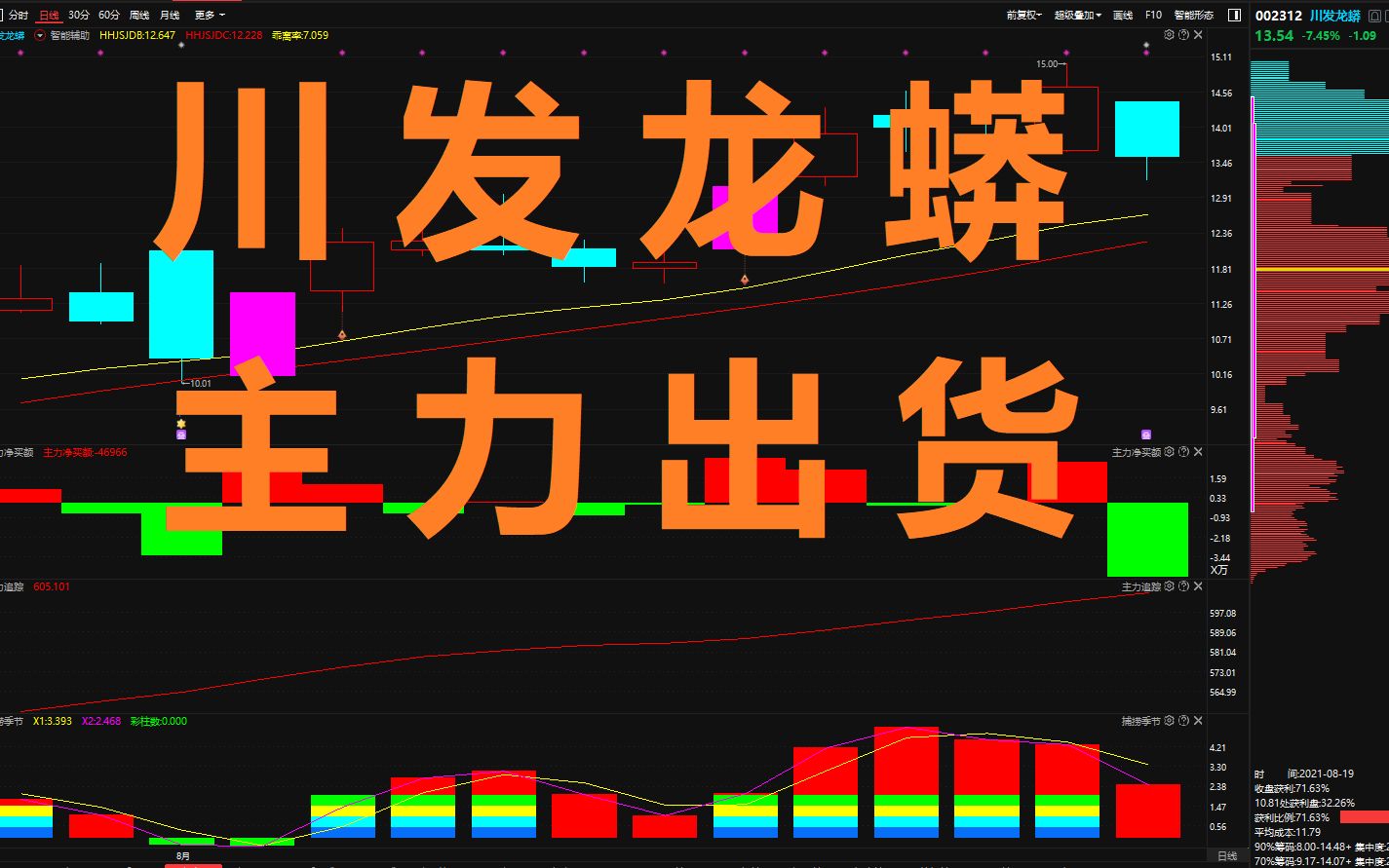Close the 主力追踪 indicator panel
This screenshot has height=868, width=1389.
(x=1198, y=586)
